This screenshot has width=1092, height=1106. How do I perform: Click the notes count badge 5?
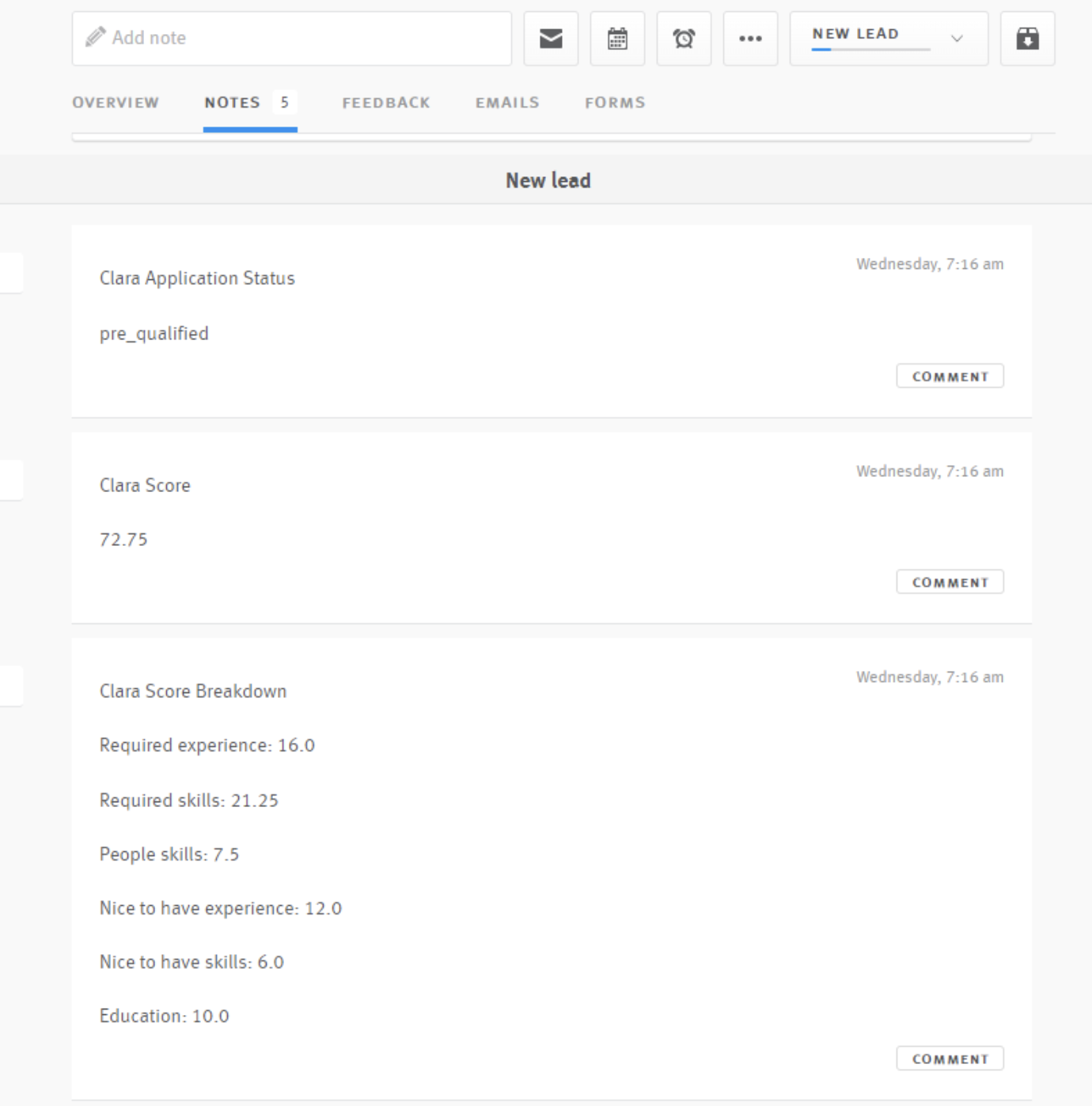(x=285, y=102)
